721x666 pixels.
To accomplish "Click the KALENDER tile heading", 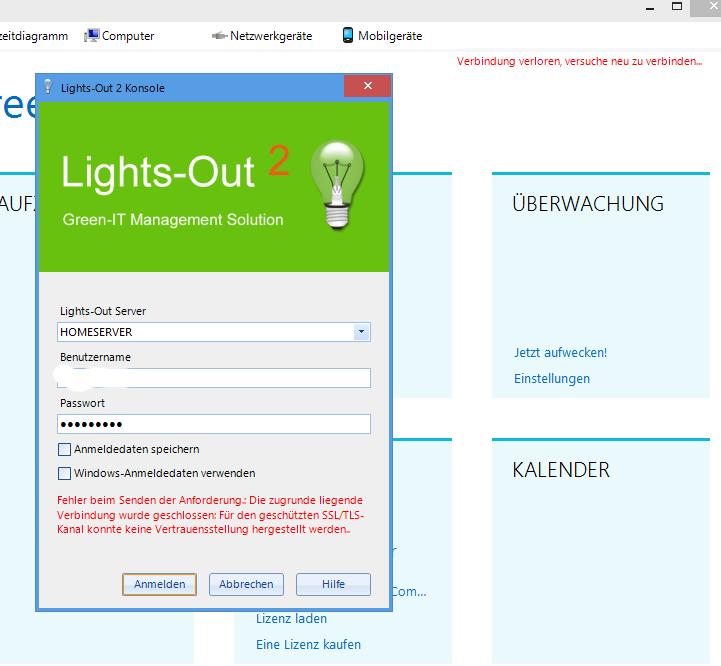I will [x=561, y=470].
